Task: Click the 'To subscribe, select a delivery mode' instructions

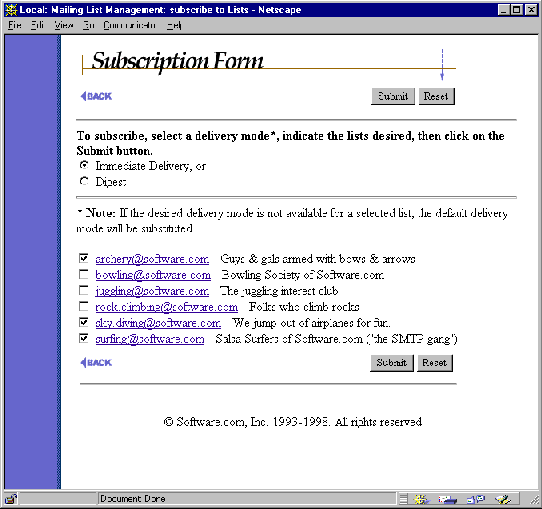Action: [x=290, y=143]
